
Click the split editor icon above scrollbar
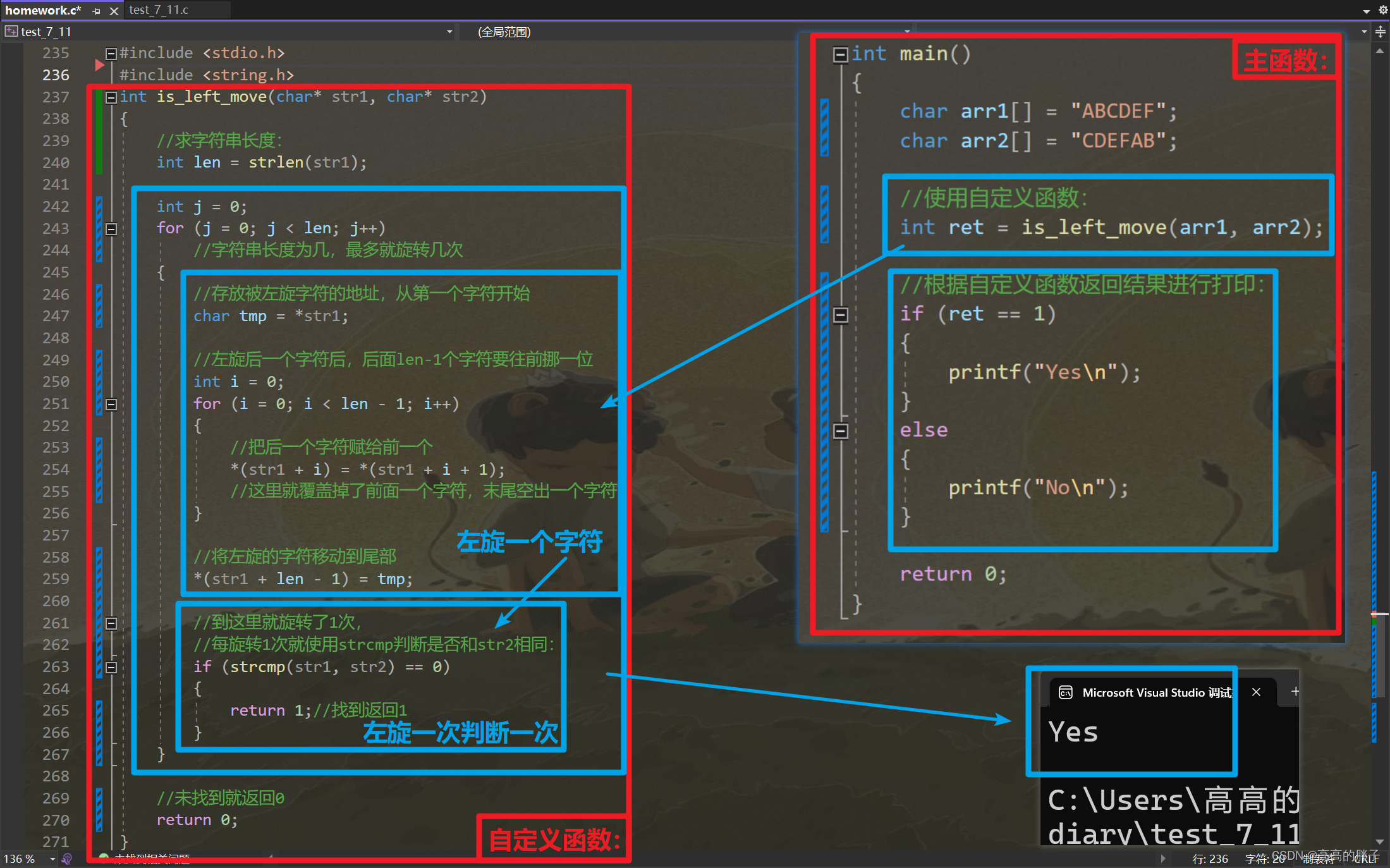pos(1381,32)
